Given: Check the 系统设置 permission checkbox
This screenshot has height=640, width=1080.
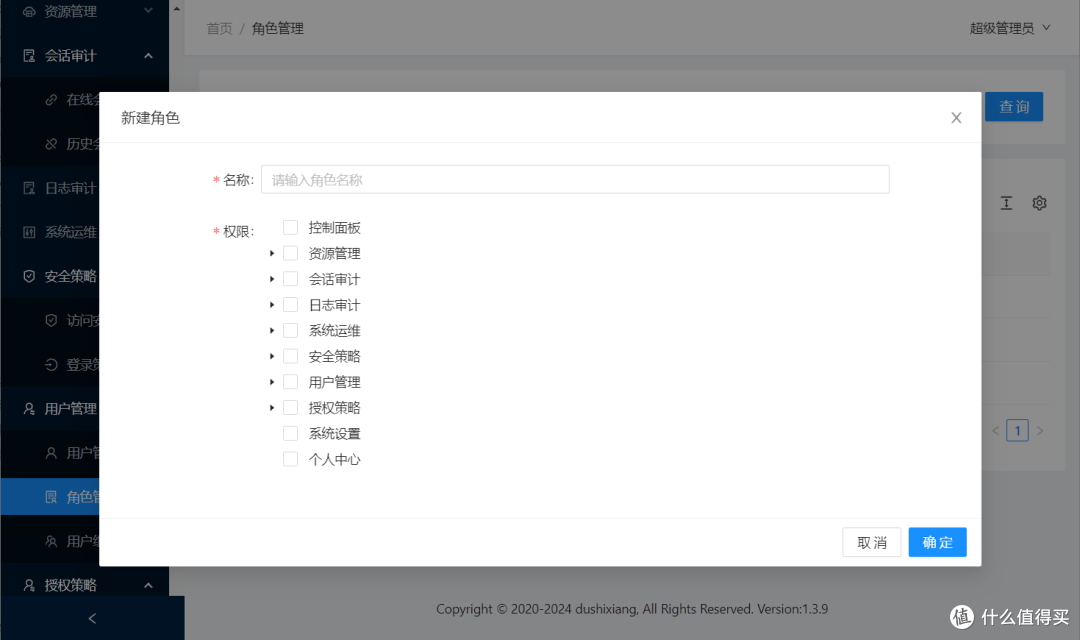Looking at the screenshot, I should (x=291, y=433).
